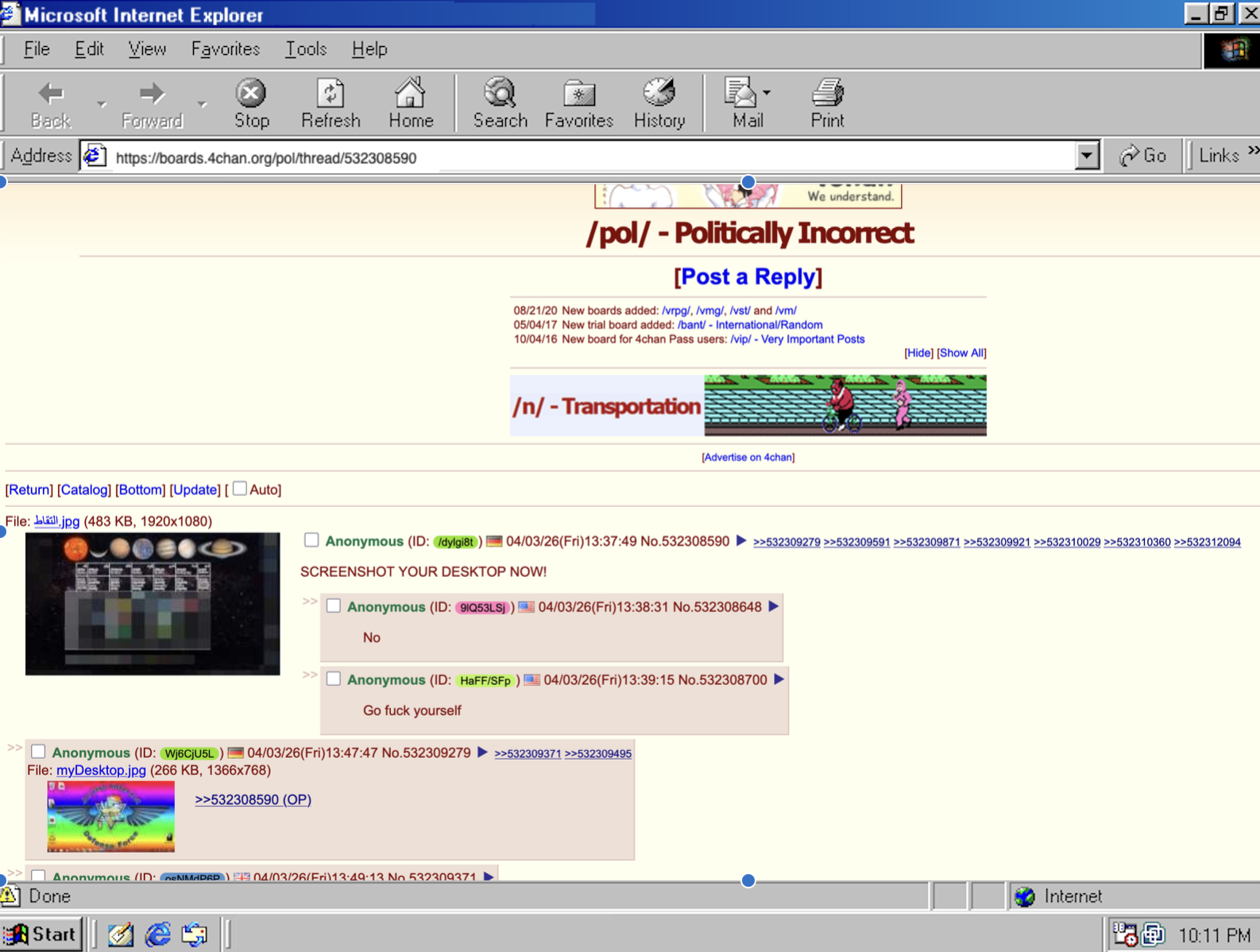Click the Forward navigation arrow icon
The width and height of the screenshot is (1260, 952).
[152, 94]
